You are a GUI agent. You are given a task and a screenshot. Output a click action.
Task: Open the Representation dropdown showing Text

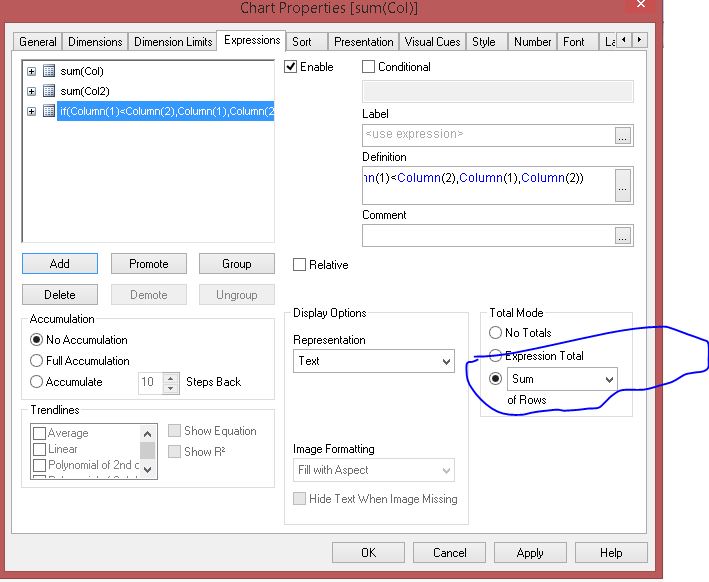[x=374, y=361]
